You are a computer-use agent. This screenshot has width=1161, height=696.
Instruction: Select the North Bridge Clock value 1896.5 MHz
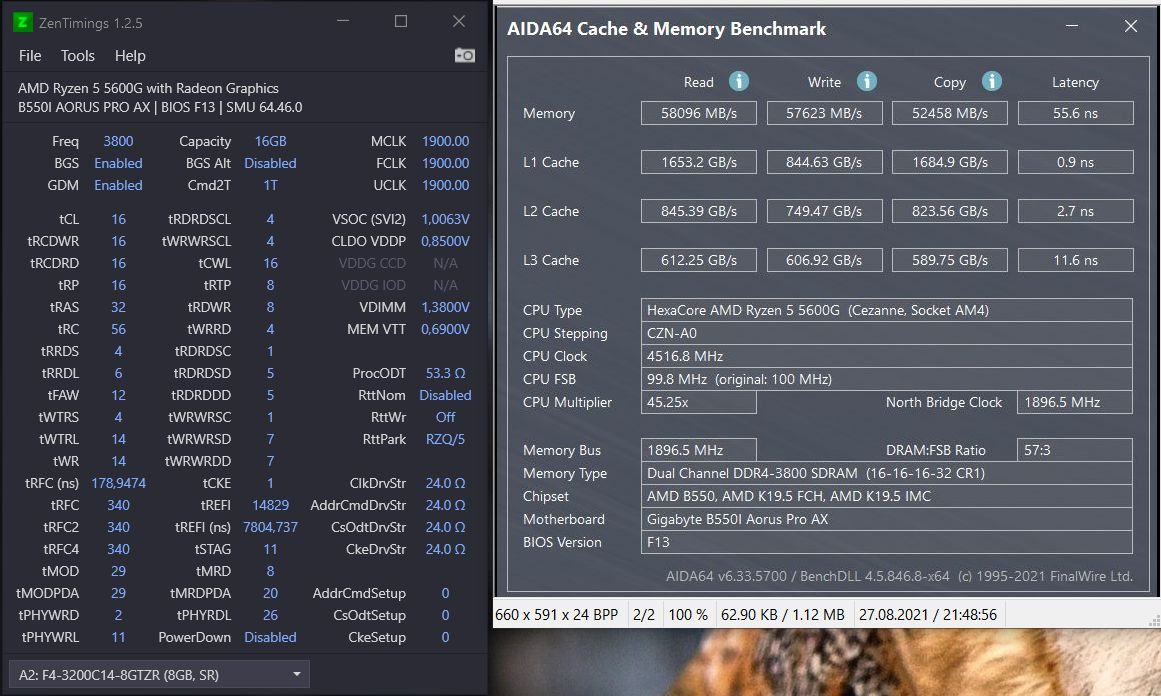point(1075,402)
